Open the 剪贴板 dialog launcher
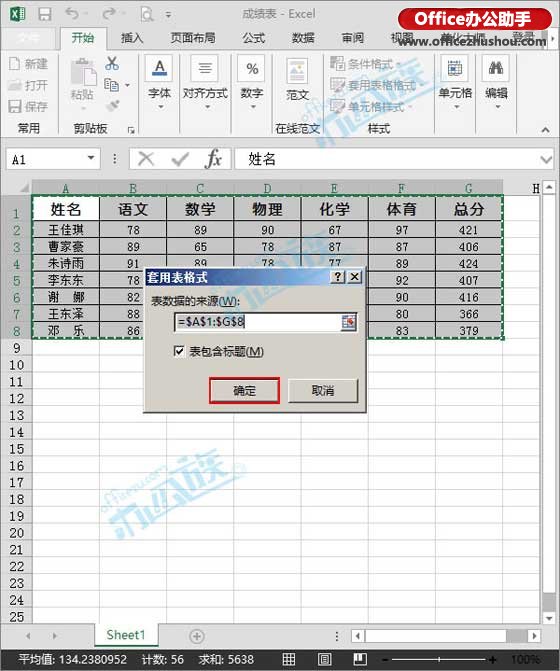Viewport: 560px width, 671px height. (x=131, y=130)
